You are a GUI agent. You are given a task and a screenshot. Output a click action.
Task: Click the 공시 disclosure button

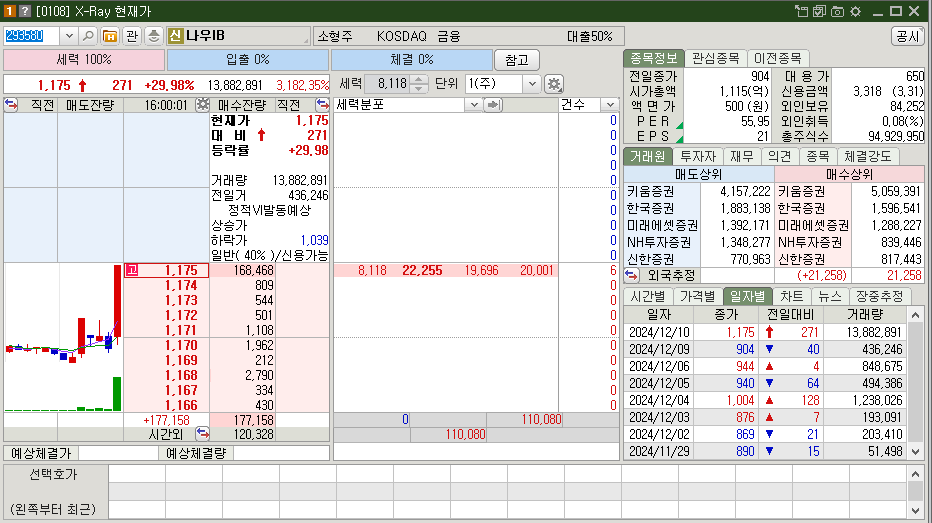tap(908, 36)
